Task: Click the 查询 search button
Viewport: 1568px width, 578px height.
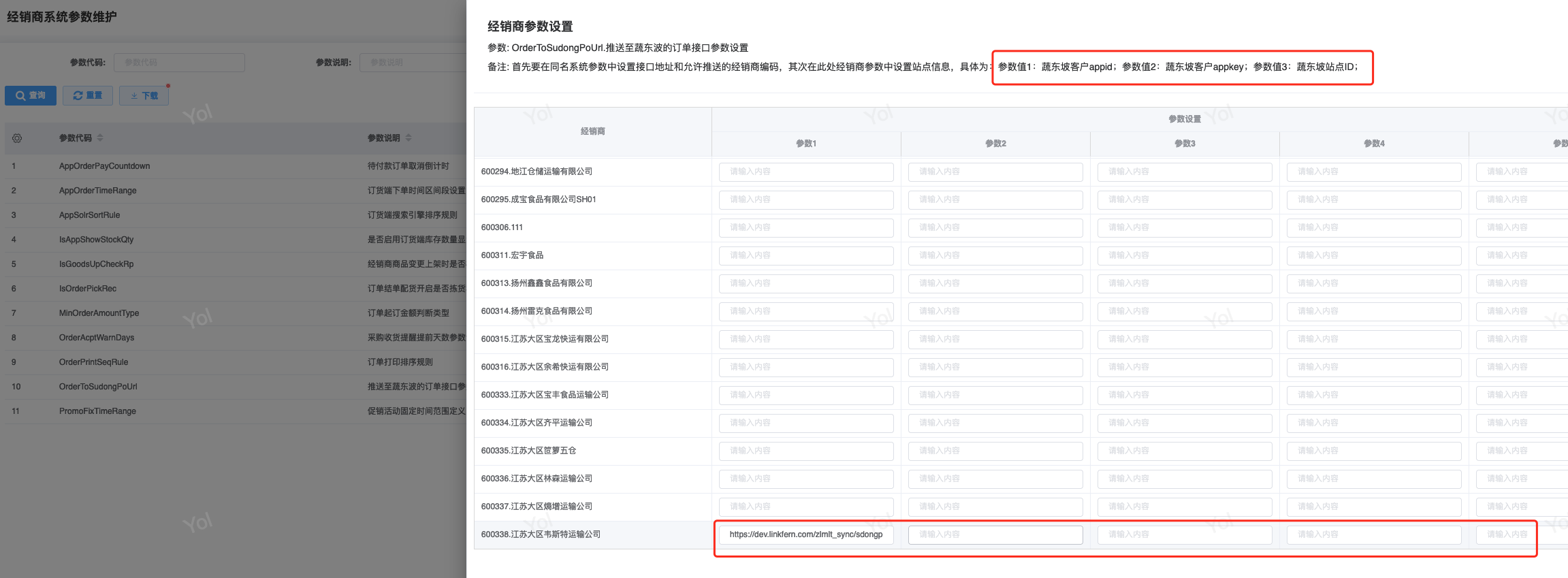Action: 31,95
